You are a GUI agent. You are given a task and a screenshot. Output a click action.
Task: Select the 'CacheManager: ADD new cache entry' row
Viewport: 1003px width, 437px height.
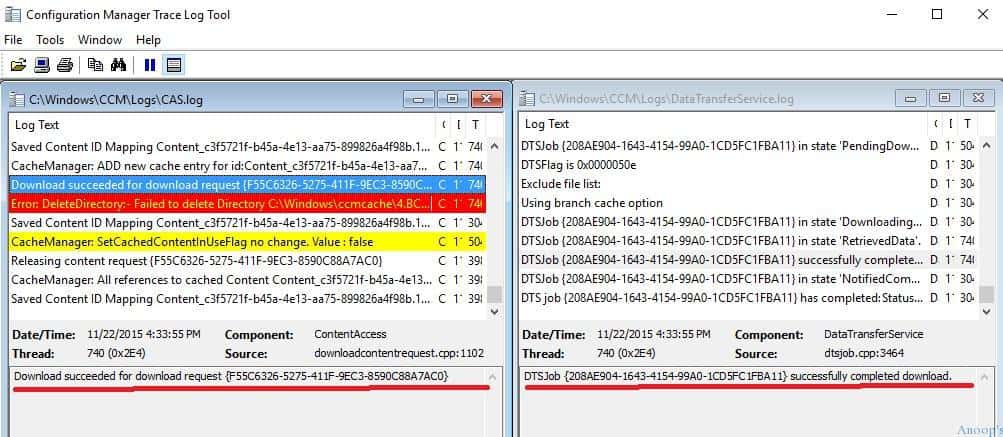247,166
